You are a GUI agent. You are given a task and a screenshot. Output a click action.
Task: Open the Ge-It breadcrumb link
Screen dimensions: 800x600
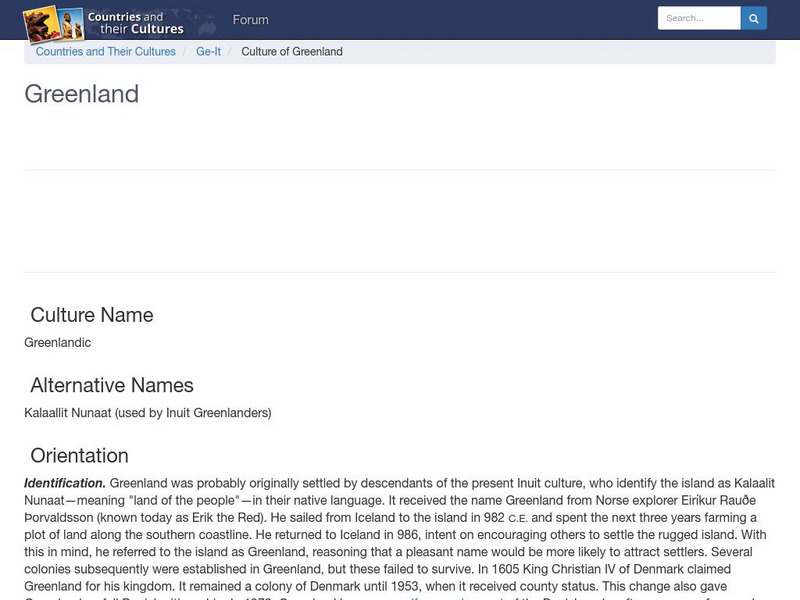pyautogui.click(x=209, y=52)
